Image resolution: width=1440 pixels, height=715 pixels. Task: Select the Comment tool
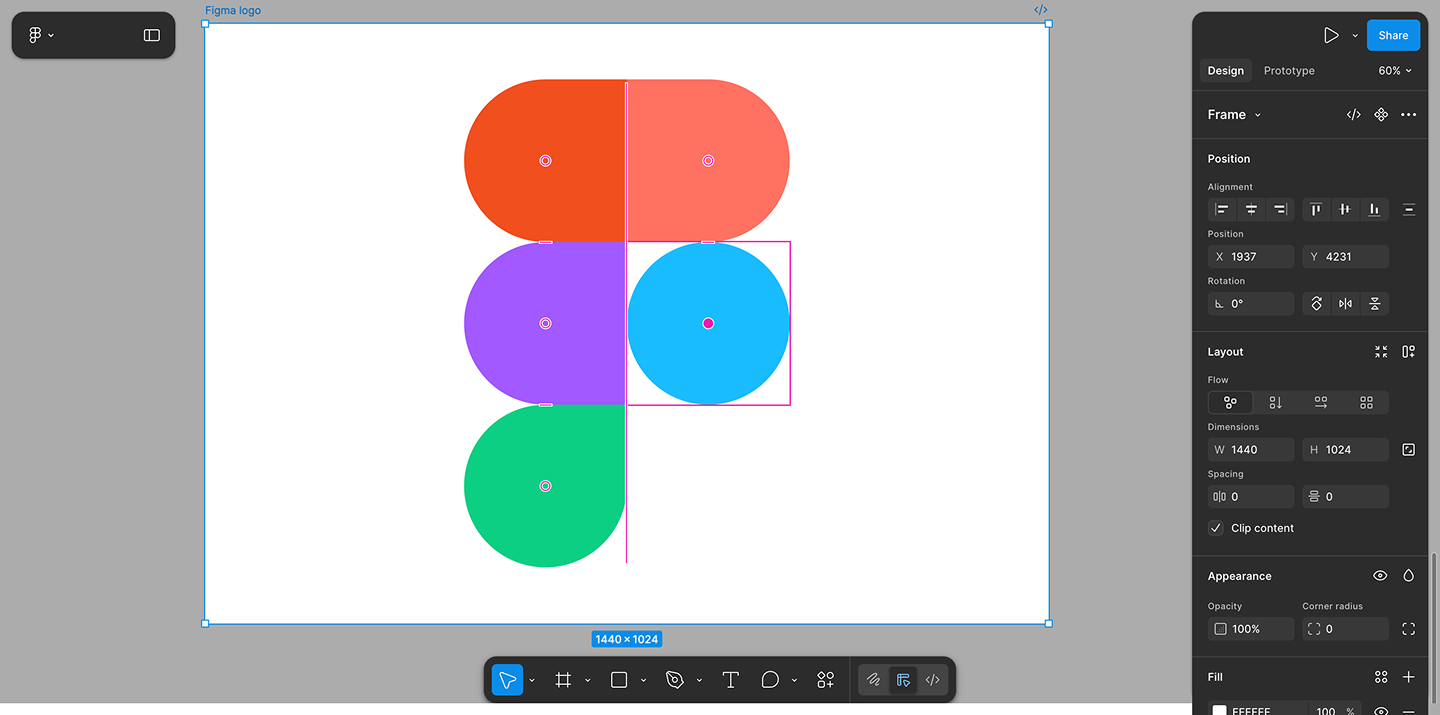pyautogui.click(x=770, y=680)
